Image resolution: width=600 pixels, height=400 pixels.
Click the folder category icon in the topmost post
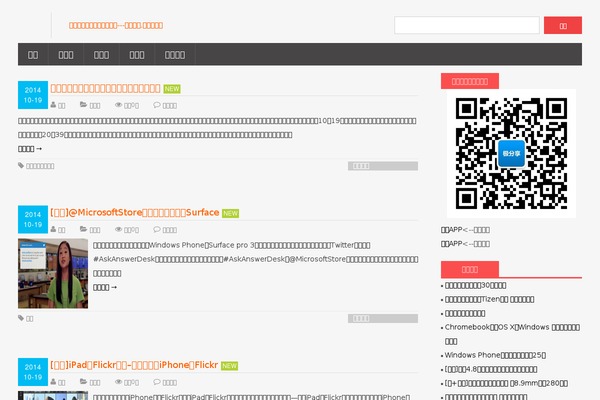[83, 105]
